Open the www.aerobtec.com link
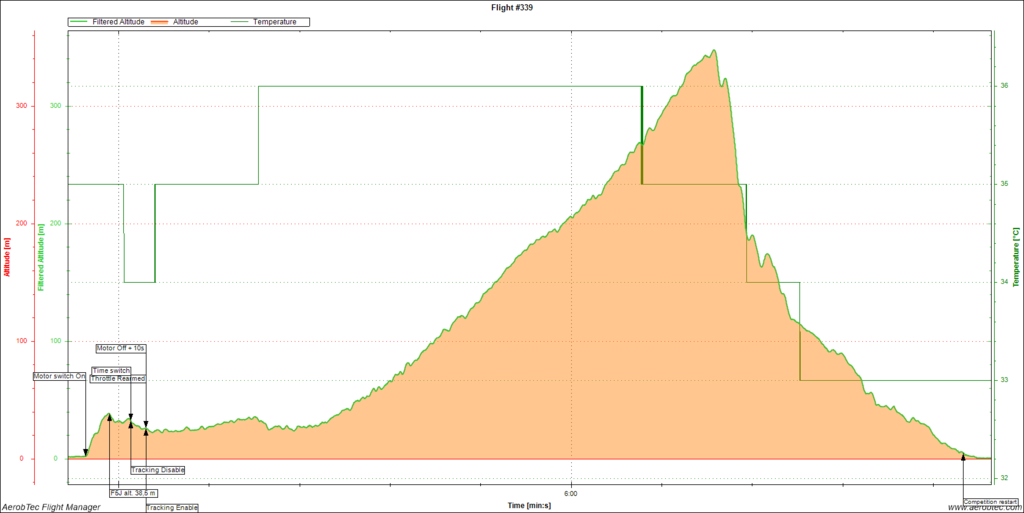The width and height of the screenshot is (1024, 513). coord(983,508)
